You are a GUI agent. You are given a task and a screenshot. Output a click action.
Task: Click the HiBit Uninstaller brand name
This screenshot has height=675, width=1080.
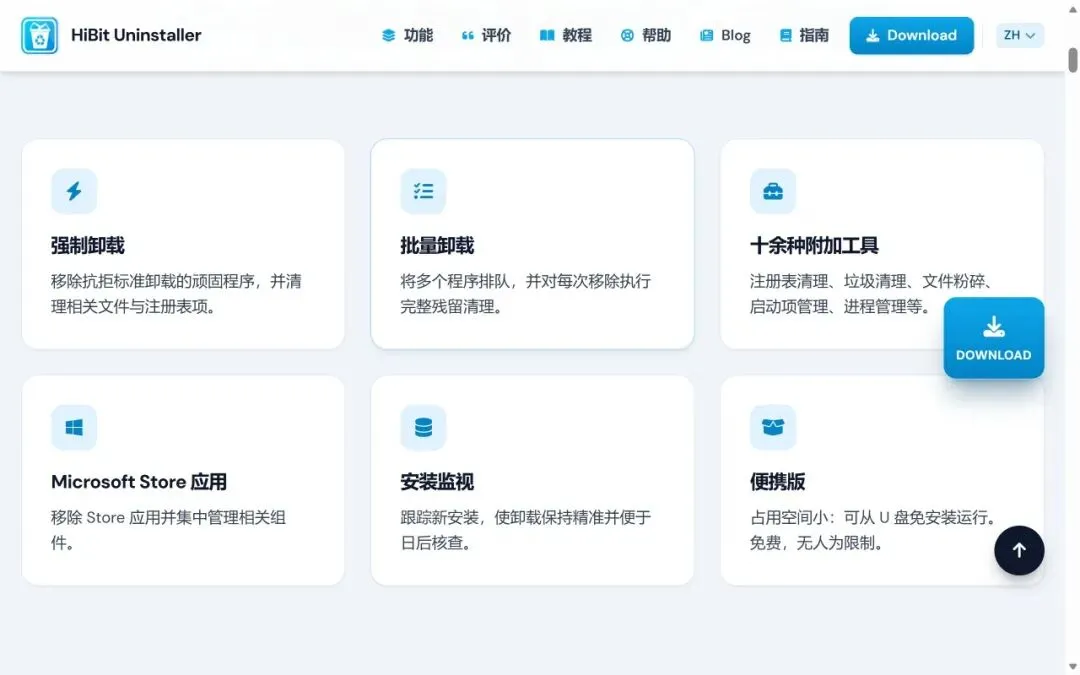(x=136, y=35)
